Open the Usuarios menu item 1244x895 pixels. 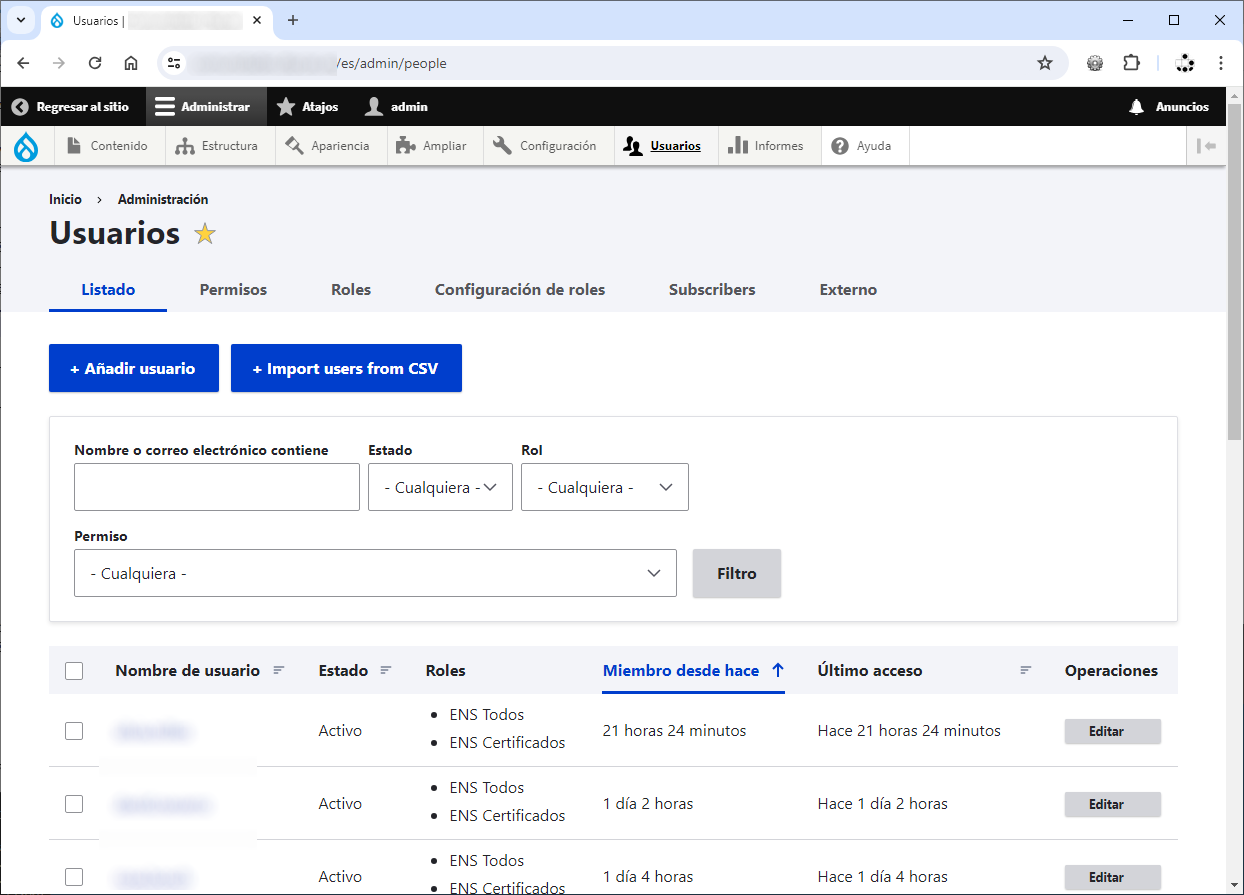point(665,146)
